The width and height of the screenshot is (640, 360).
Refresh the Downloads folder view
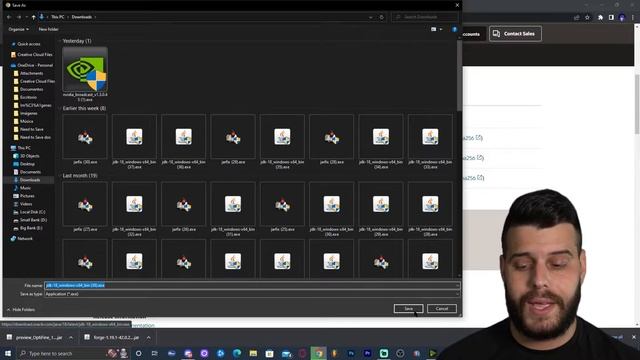tap(382, 17)
